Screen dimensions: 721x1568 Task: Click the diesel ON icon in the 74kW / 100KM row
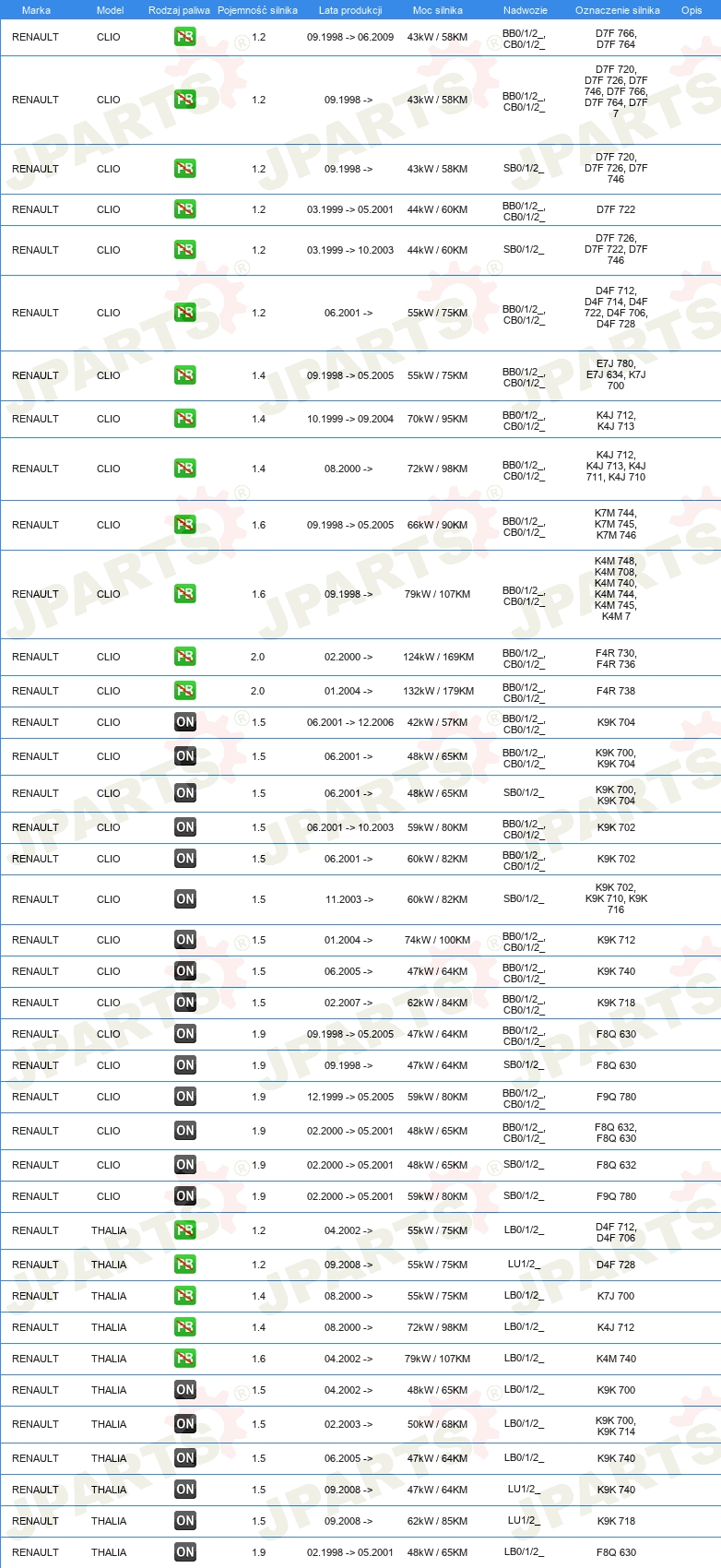[x=184, y=940]
